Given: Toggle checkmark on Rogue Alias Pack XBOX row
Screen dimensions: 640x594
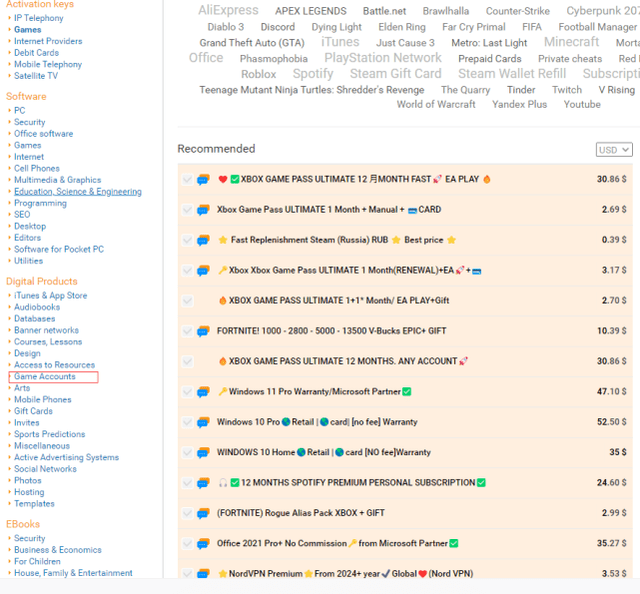Looking at the screenshot, I should point(187,513).
